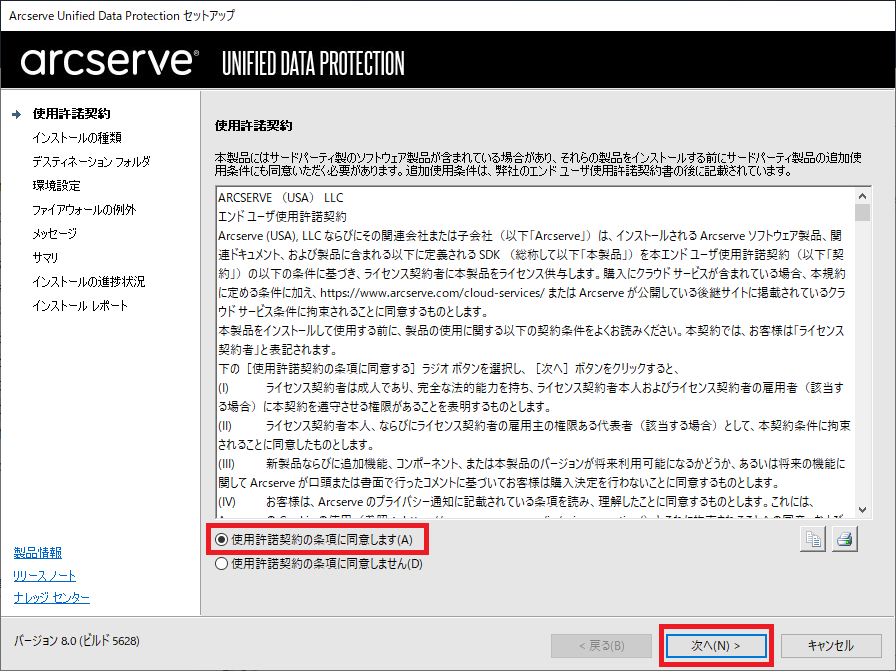
Task: Open the ナレッジ センター link
Action: pyautogui.click(x=51, y=597)
